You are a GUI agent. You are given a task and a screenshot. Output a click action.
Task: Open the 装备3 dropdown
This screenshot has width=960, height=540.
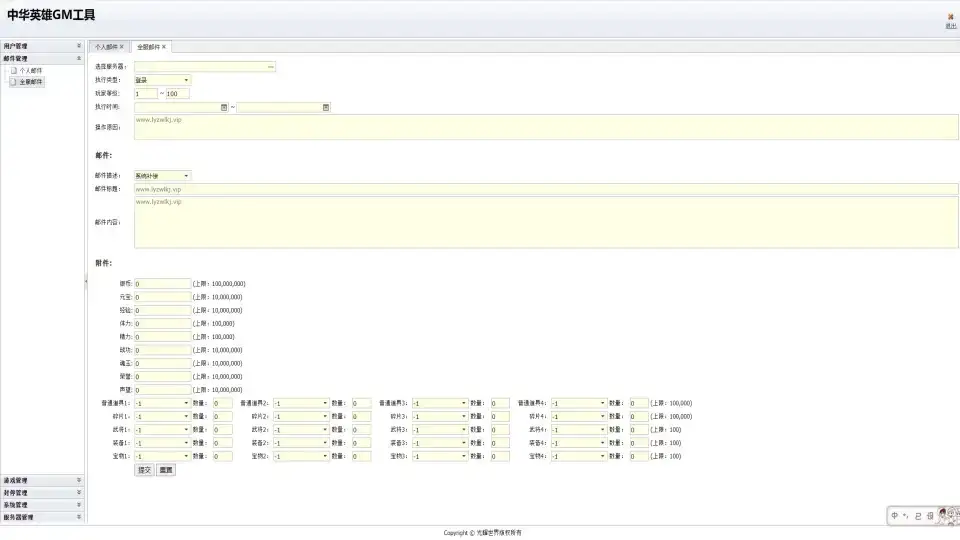(x=440, y=443)
